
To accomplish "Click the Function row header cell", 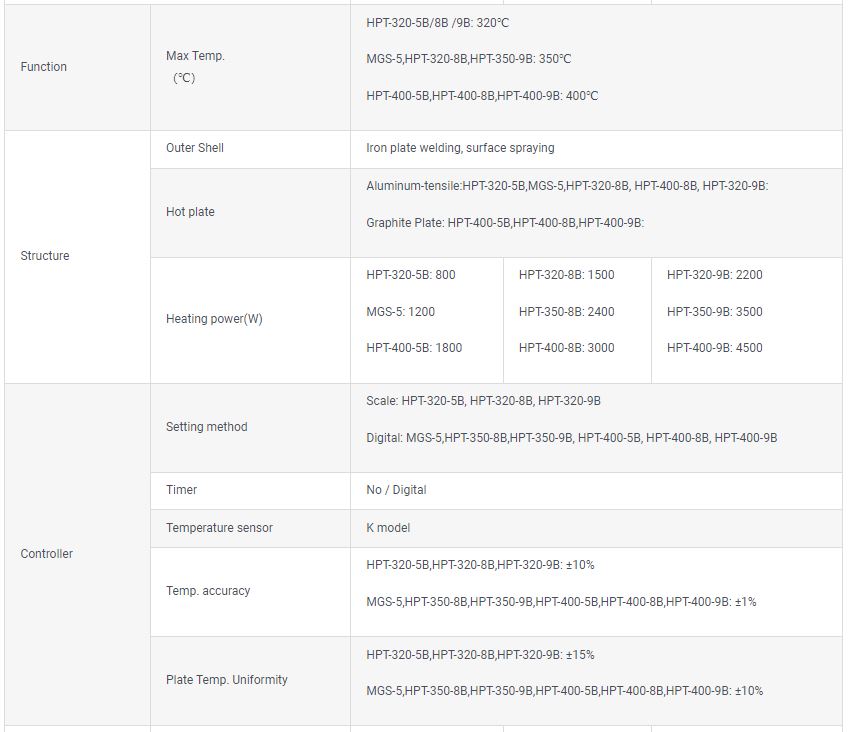I will point(44,67).
